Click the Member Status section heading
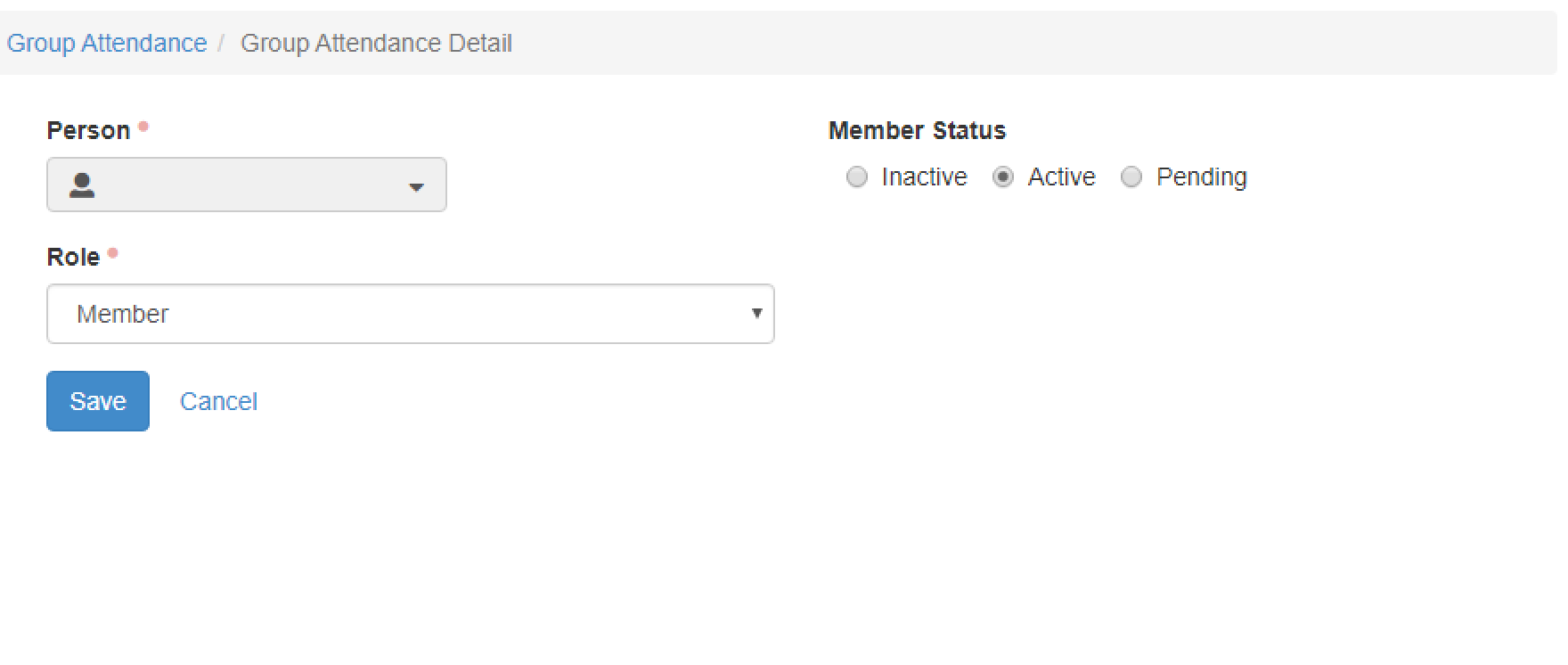 click(x=917, y=129)
